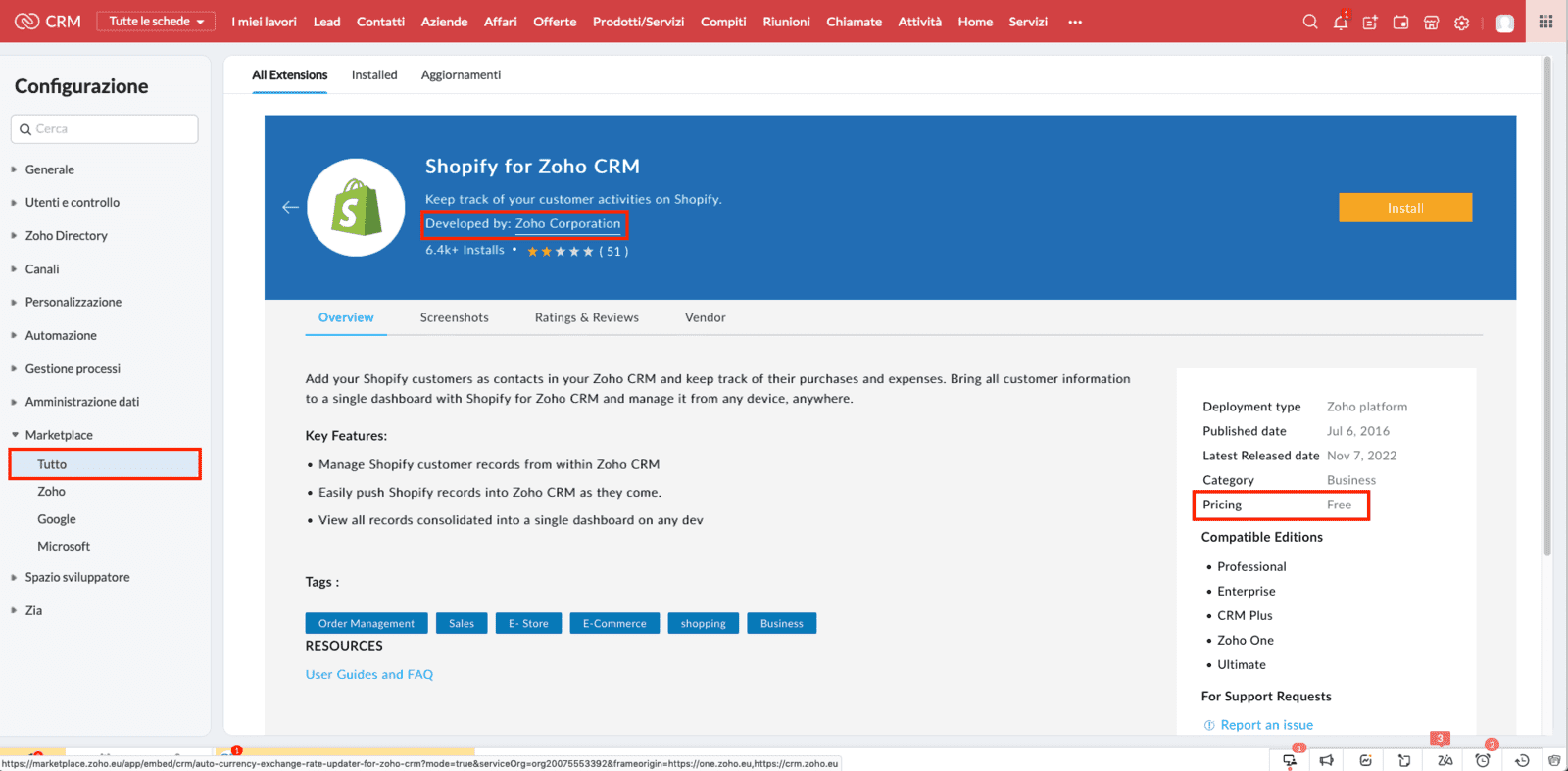This screenshot has height=771, width=1568.
Task: Open the calendar icon in top bar
Action: point(1400,22)
